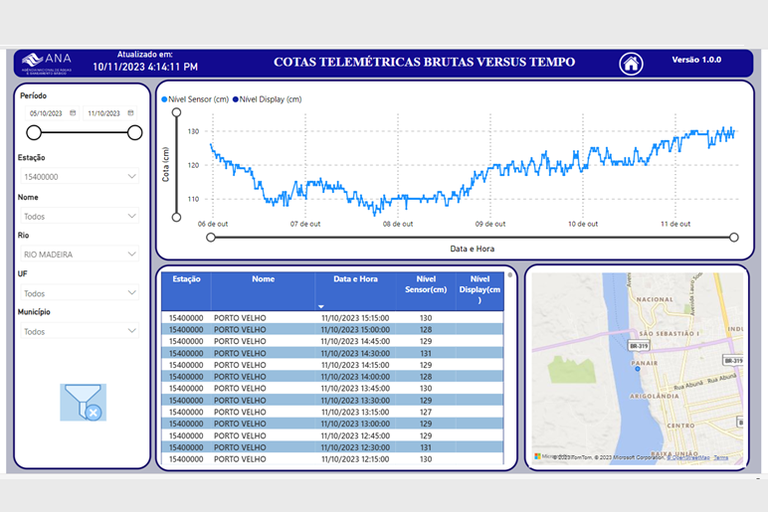Sort table by Estação column header
The width and height of the screenshot is (768, 512).
click(186, 280)
